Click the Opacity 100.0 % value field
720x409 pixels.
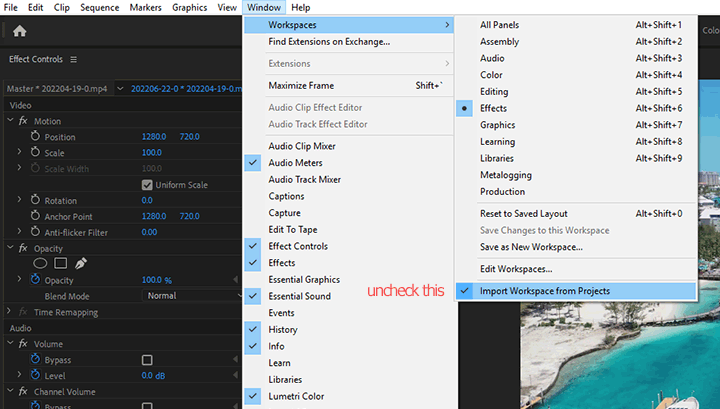156,280
